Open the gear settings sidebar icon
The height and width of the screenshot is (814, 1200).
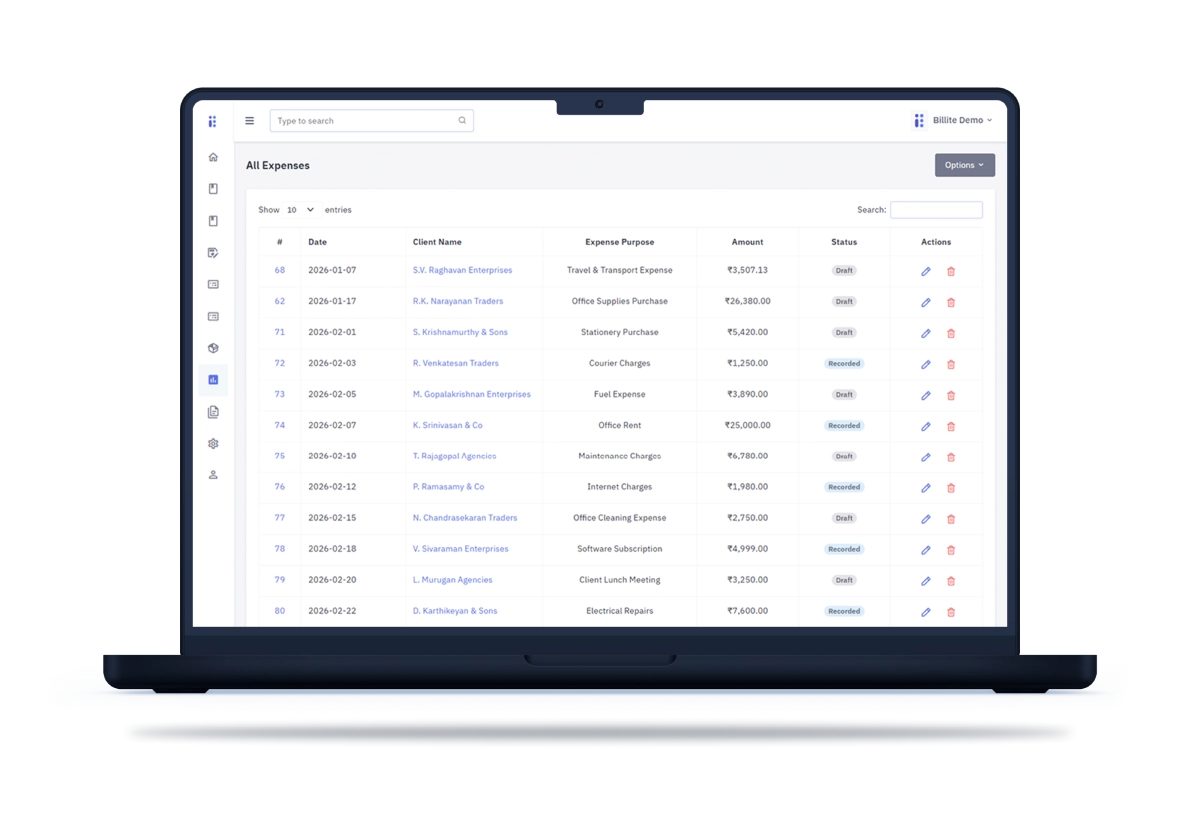pyautogui.click(x=213, y=443)
